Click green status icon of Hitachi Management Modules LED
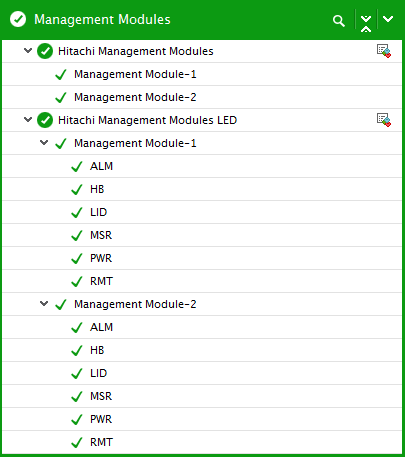Viewport: 405px width, 457px height. click(45, 120)
